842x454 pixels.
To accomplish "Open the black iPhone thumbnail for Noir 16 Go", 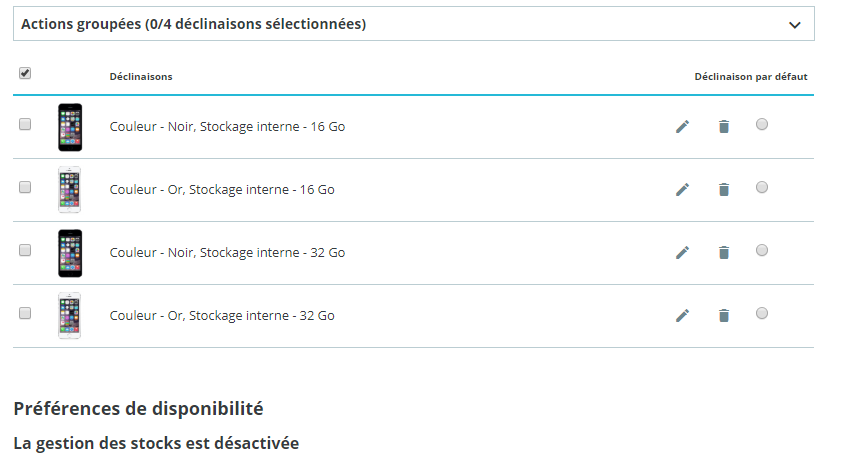I will 70,127.
